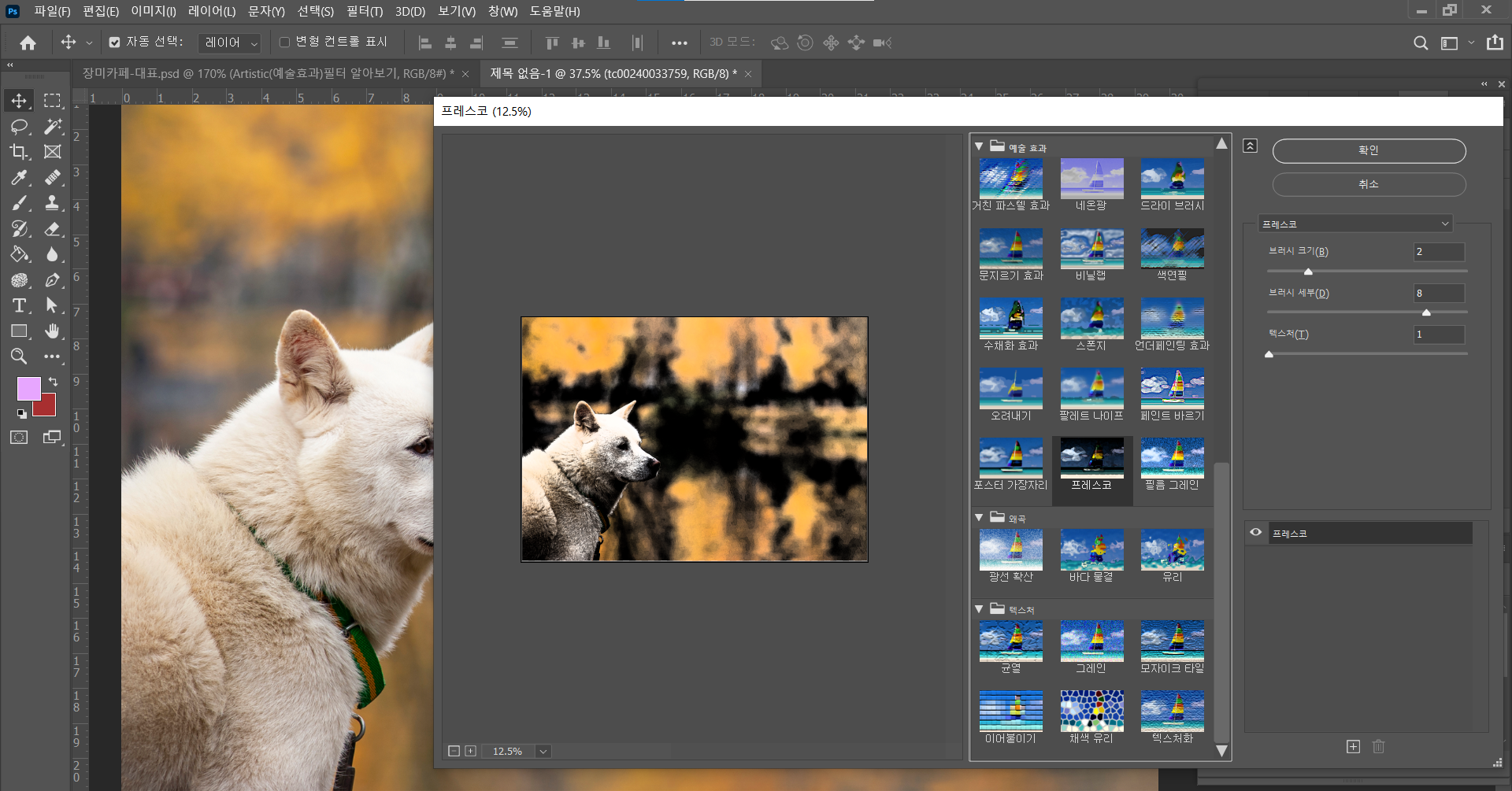Click the 브러시 크기 slider handle
Image resolution: width=1512 pixels, height=791 pixels.
coord(1308,272)
